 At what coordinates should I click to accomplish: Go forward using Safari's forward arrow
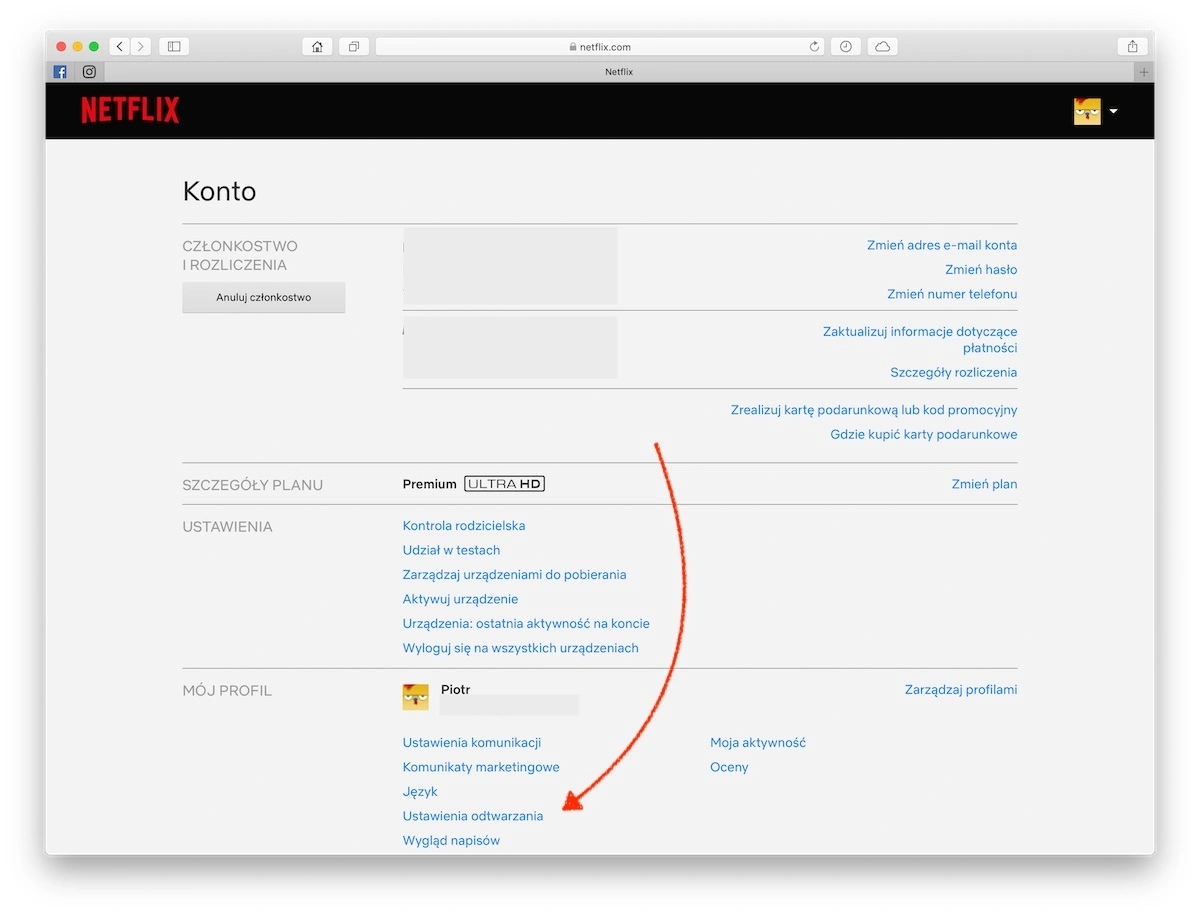141,47
